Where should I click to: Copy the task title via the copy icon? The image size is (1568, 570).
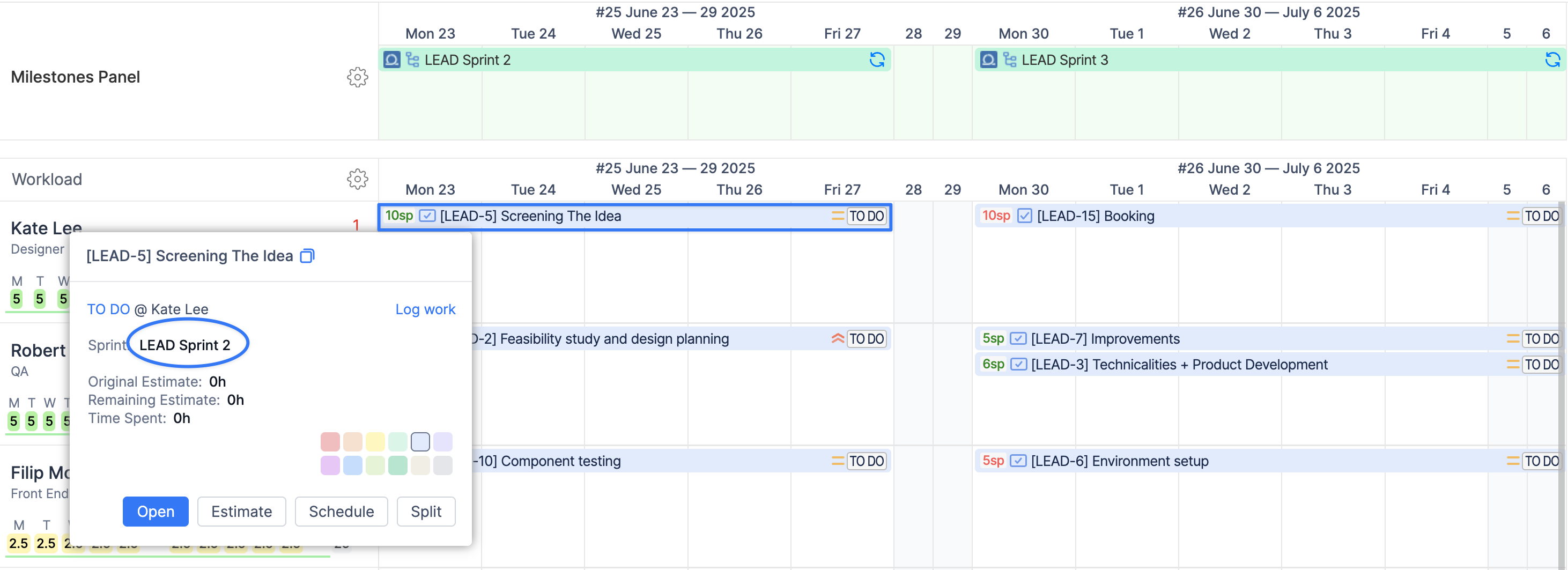coord(307,256)
